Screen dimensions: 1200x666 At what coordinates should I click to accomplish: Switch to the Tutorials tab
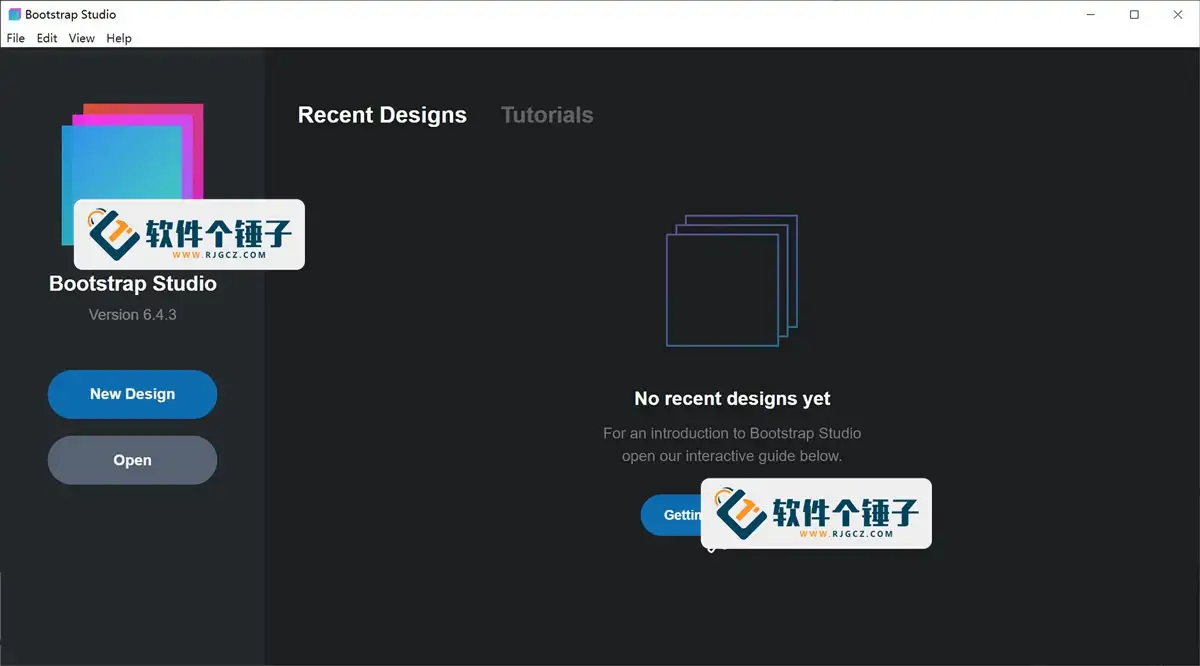(547, 115)
